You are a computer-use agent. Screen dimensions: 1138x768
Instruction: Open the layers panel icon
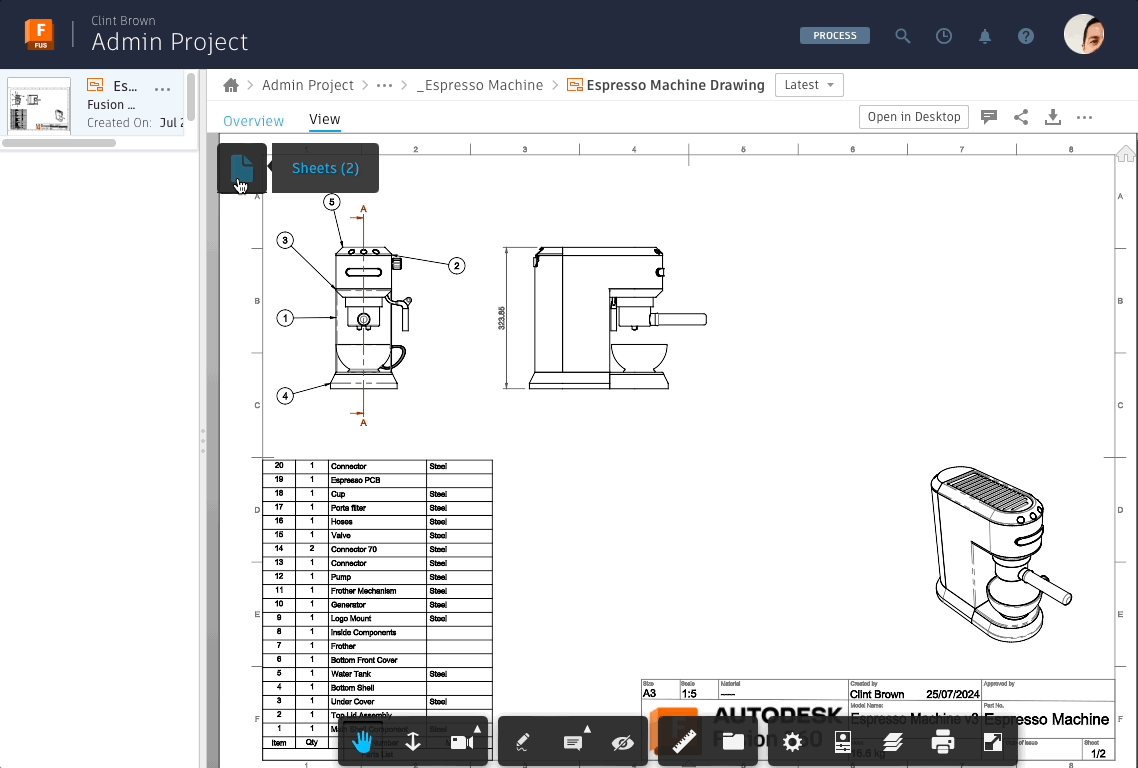click(892, 741)
